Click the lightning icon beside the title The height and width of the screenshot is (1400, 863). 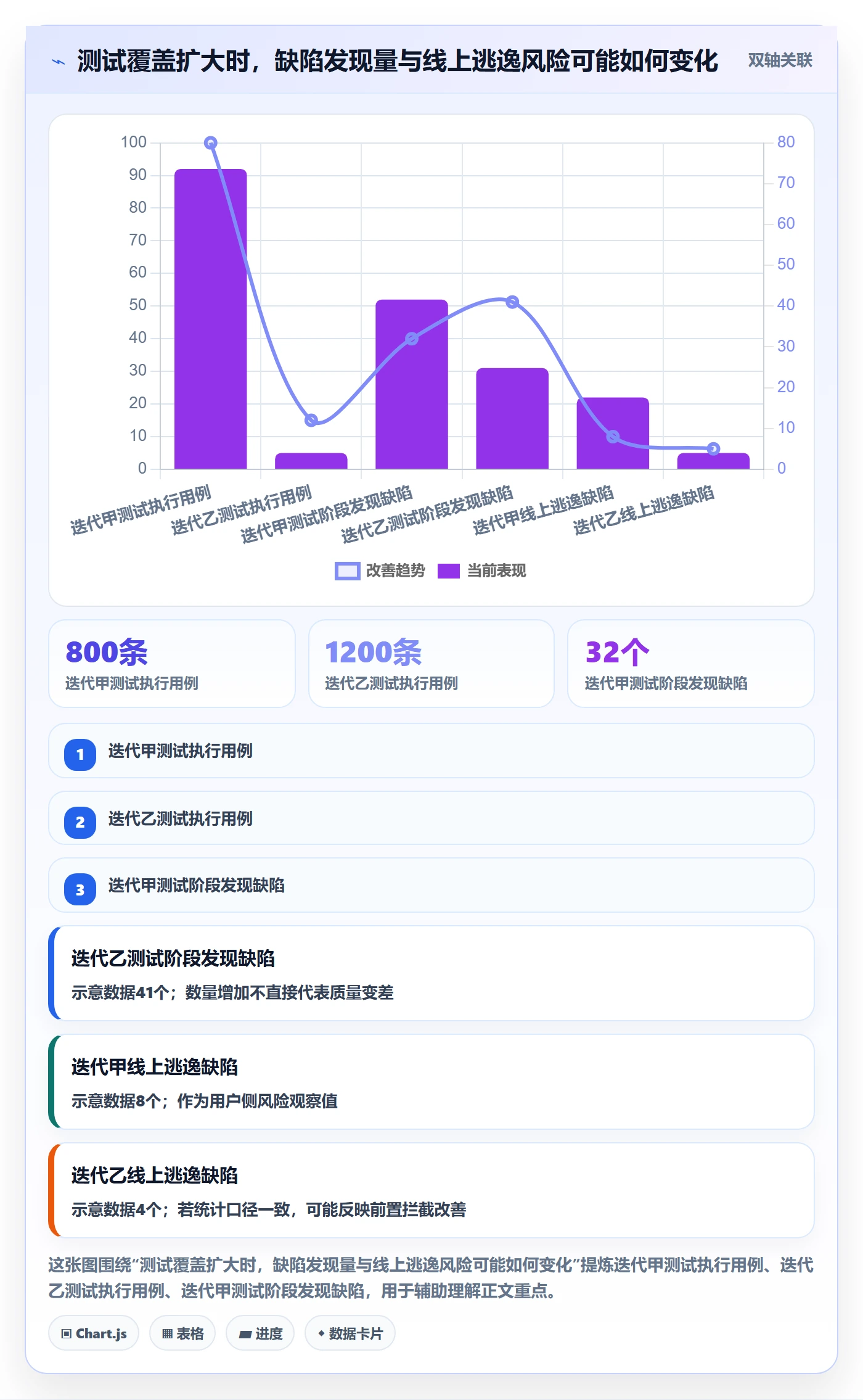59,62
